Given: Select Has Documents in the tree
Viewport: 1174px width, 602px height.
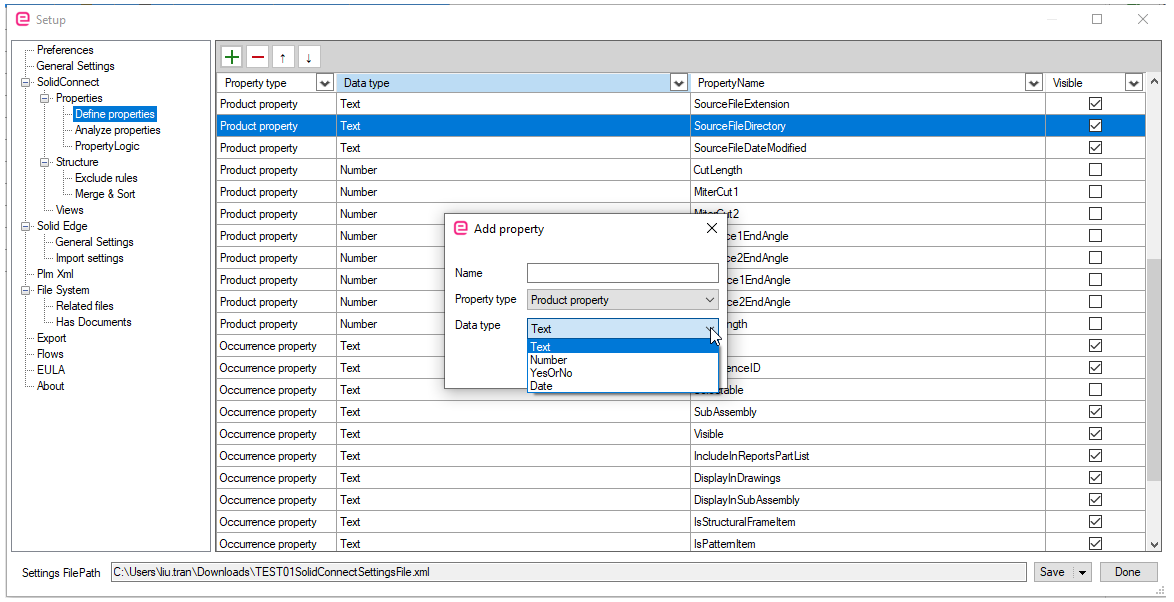Looking at the screenshot, I should click(93, 322).
